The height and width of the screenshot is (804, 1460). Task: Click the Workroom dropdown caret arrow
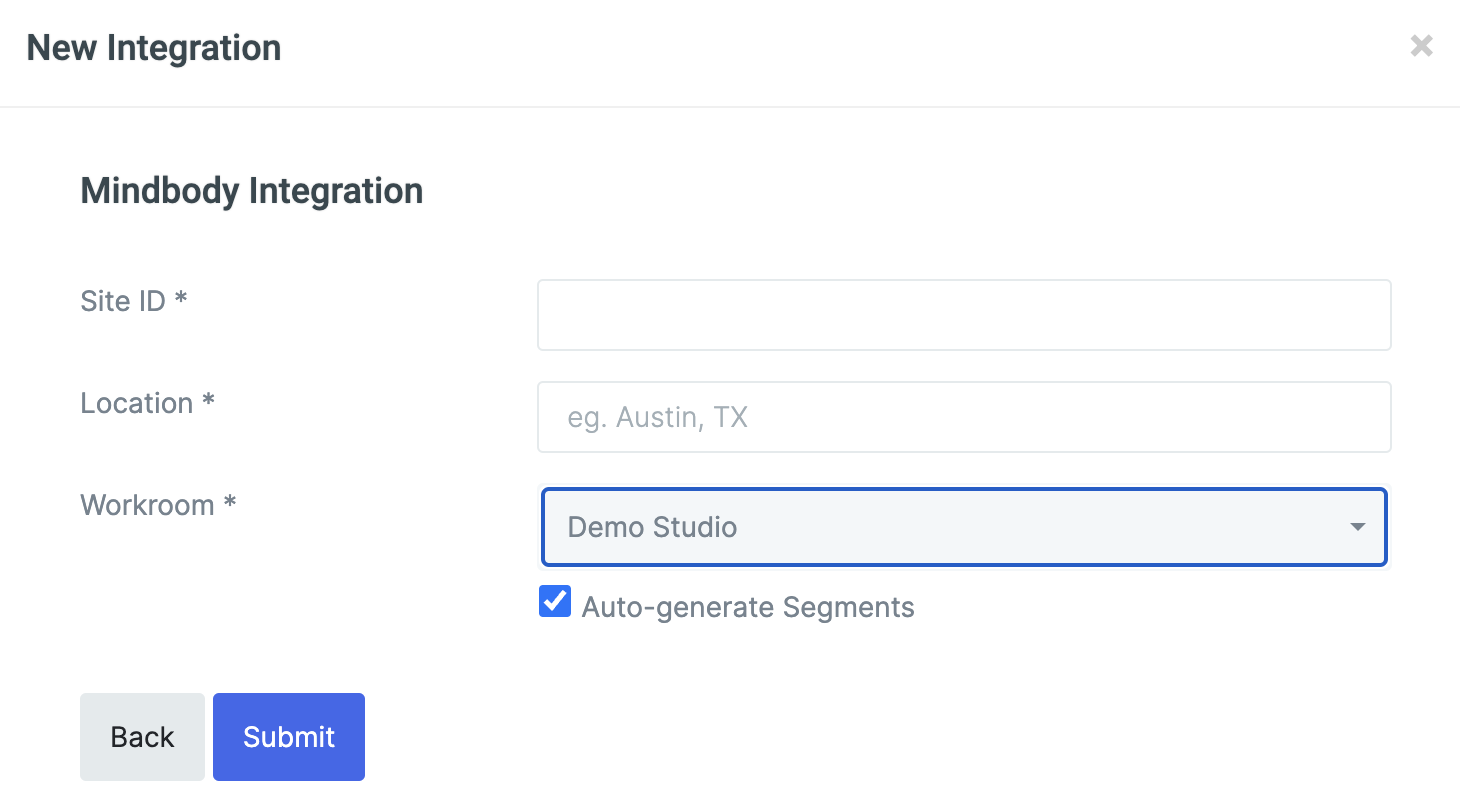click(1357, 527)
